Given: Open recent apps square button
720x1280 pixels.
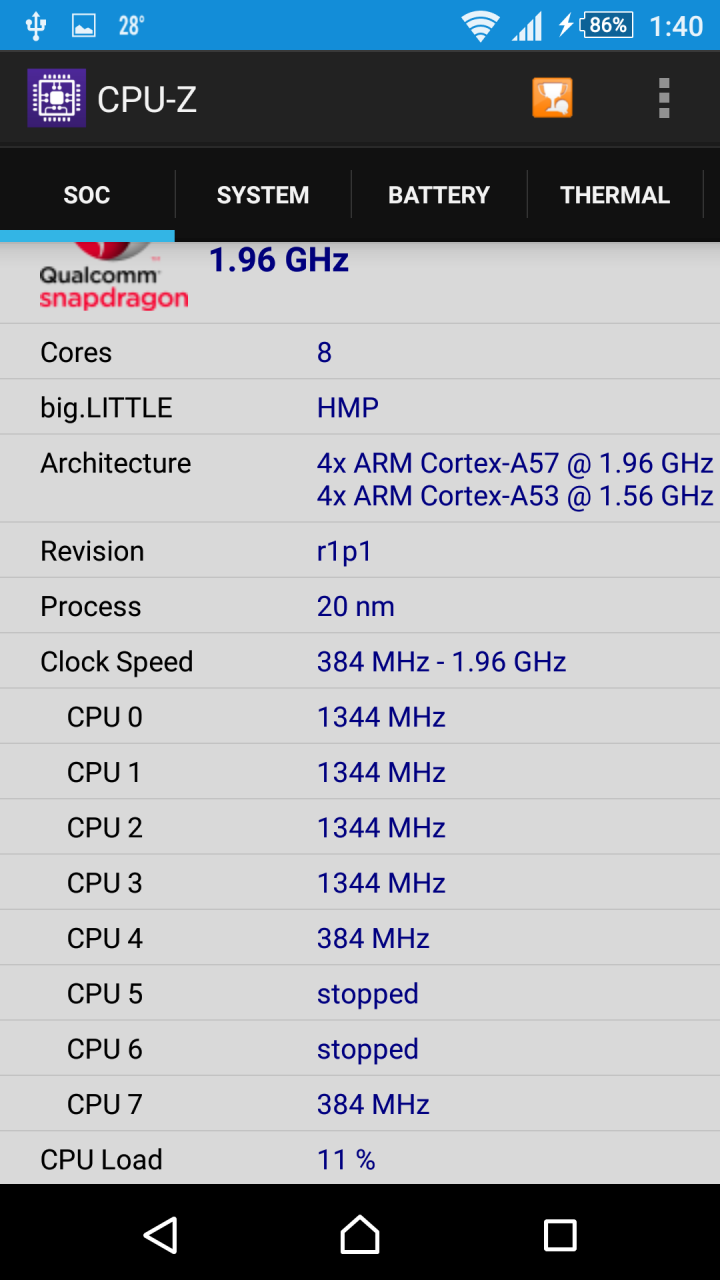Looking at the screenshot, I should (560, 1235).
